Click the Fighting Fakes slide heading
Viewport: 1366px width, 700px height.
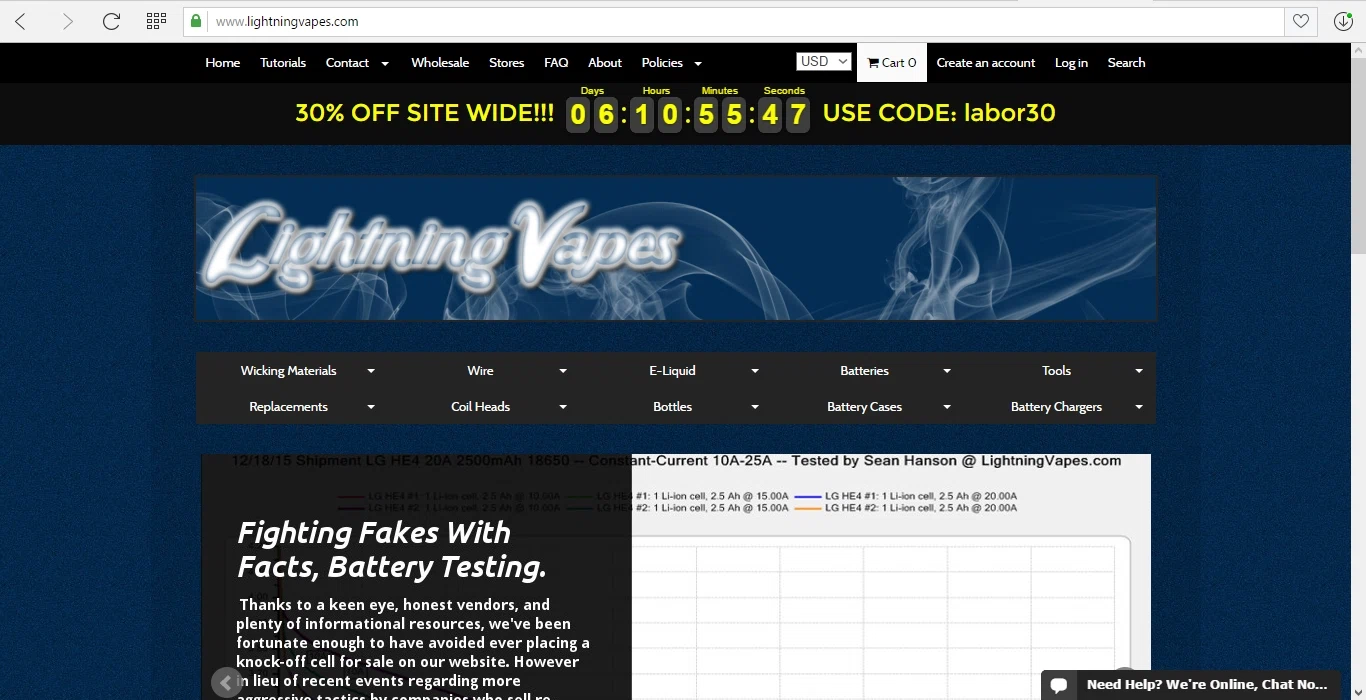[392, 549]
